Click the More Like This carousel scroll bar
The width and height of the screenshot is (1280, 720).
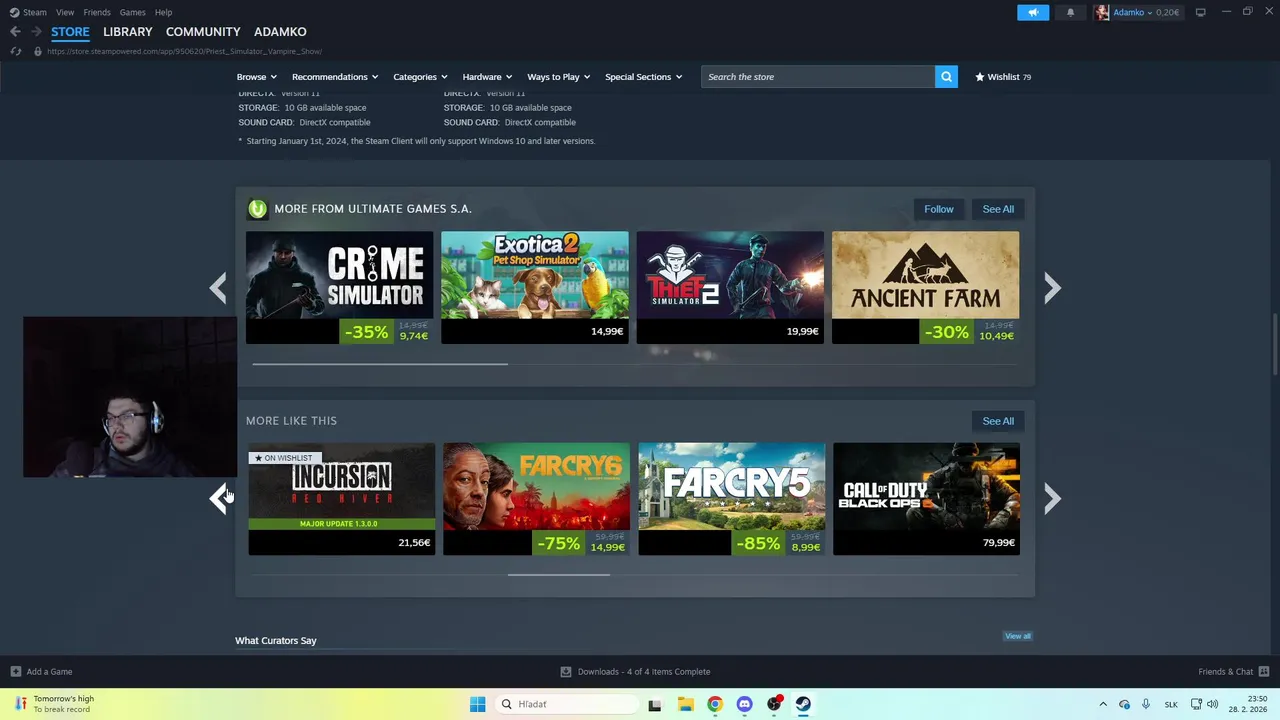click(558, 575)
